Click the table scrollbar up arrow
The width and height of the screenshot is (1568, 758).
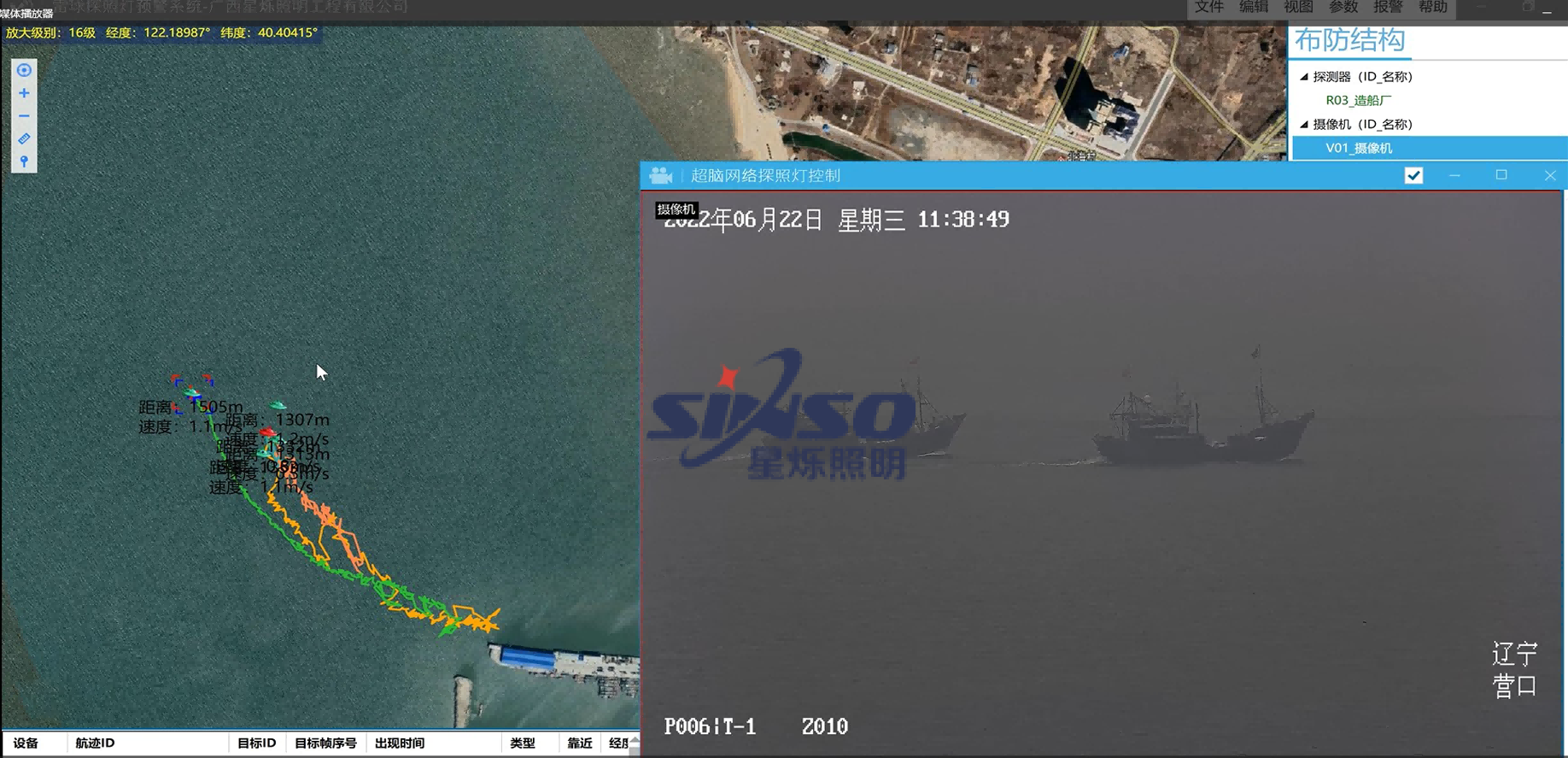click(634, 741)
